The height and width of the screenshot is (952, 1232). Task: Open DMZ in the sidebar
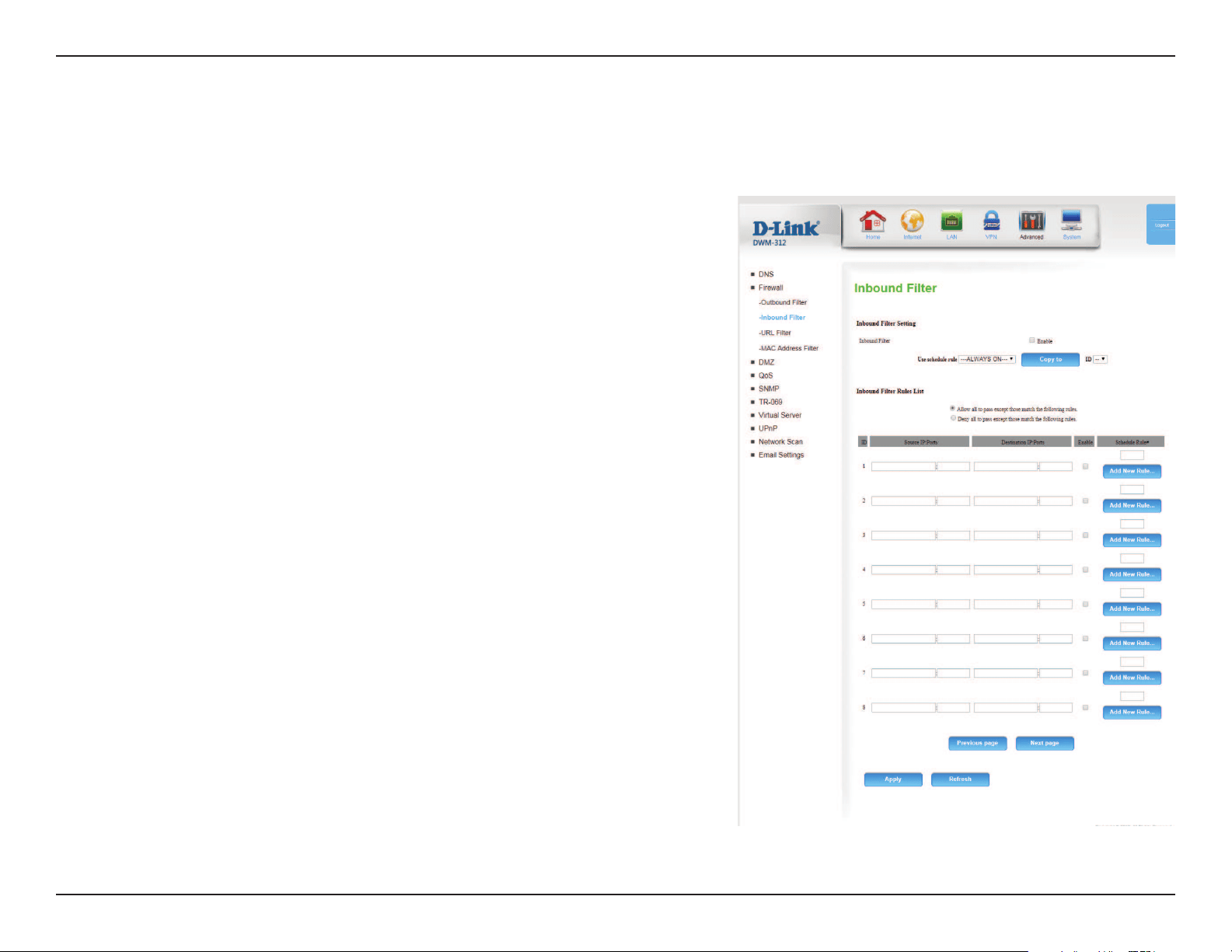766,362
